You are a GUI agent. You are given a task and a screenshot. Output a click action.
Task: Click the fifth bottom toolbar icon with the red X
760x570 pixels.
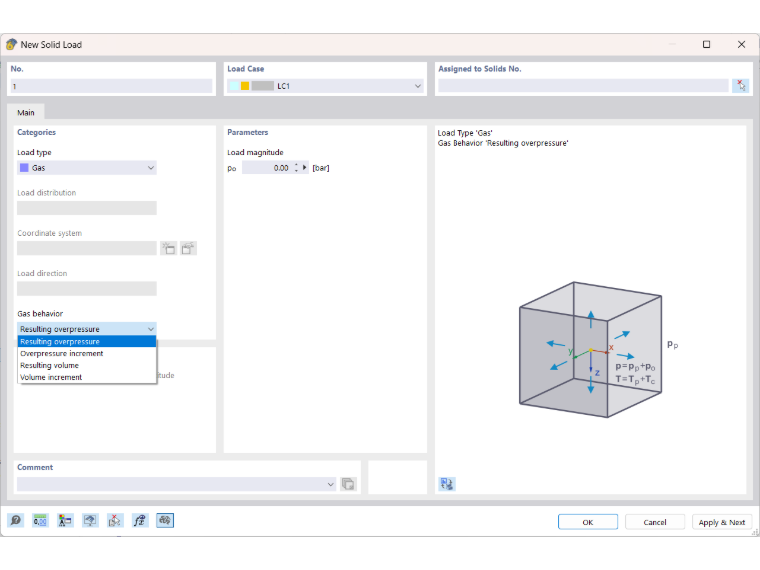click(115, 521)
